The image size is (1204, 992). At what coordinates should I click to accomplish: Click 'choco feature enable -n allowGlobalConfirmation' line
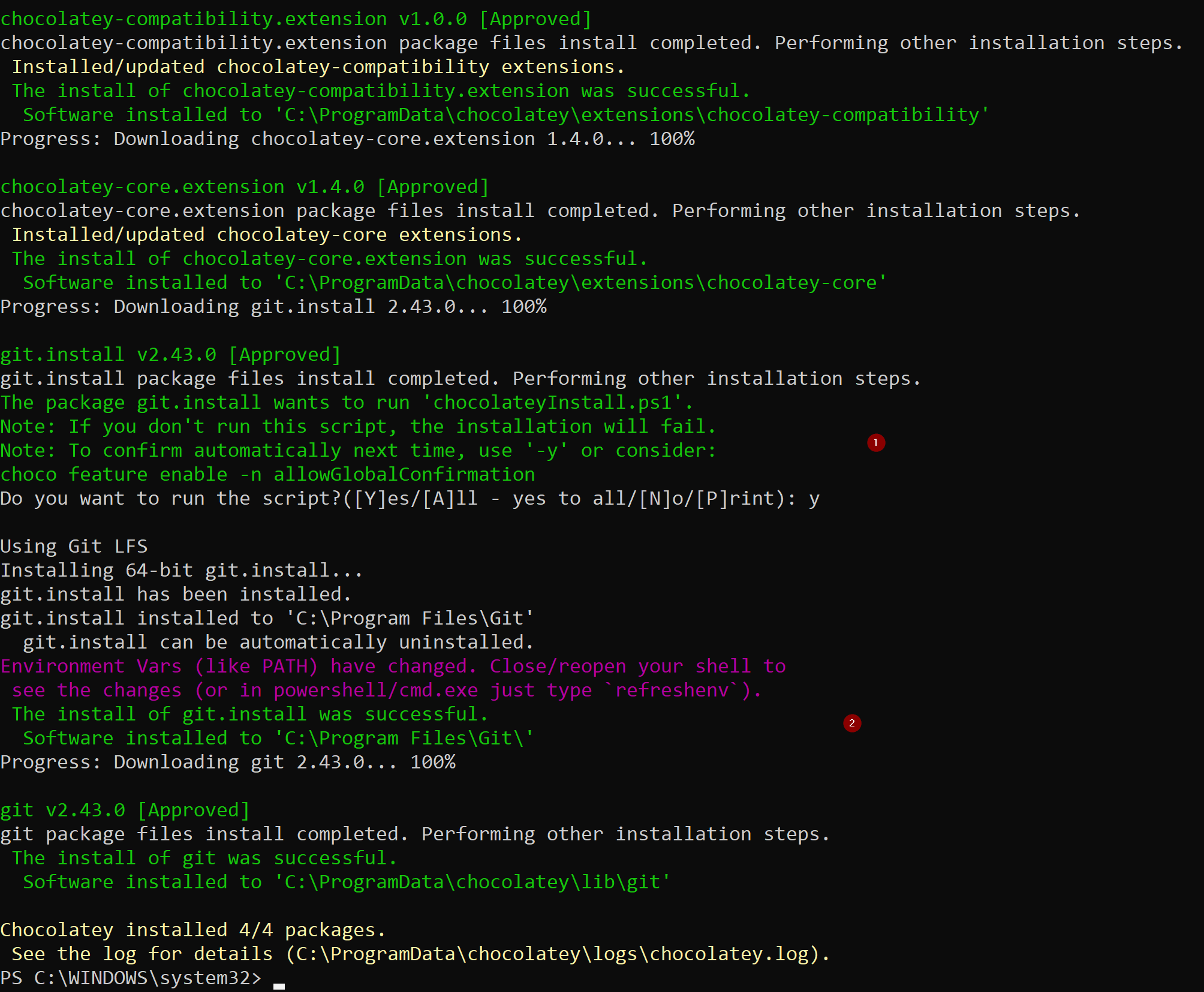tap(267, 475)
